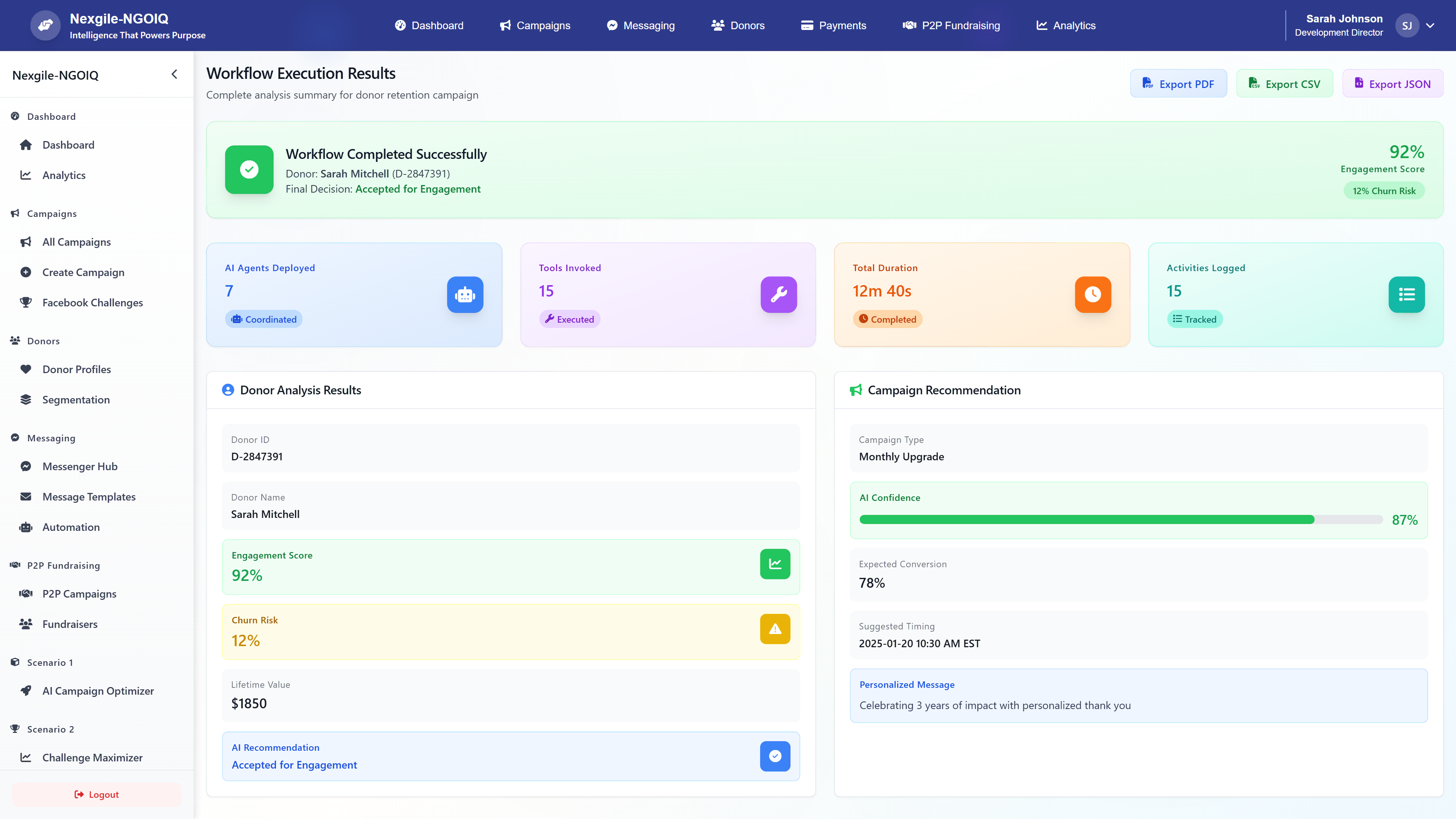
Task: Click the Export JSON button
Action: pos(1393,83)
